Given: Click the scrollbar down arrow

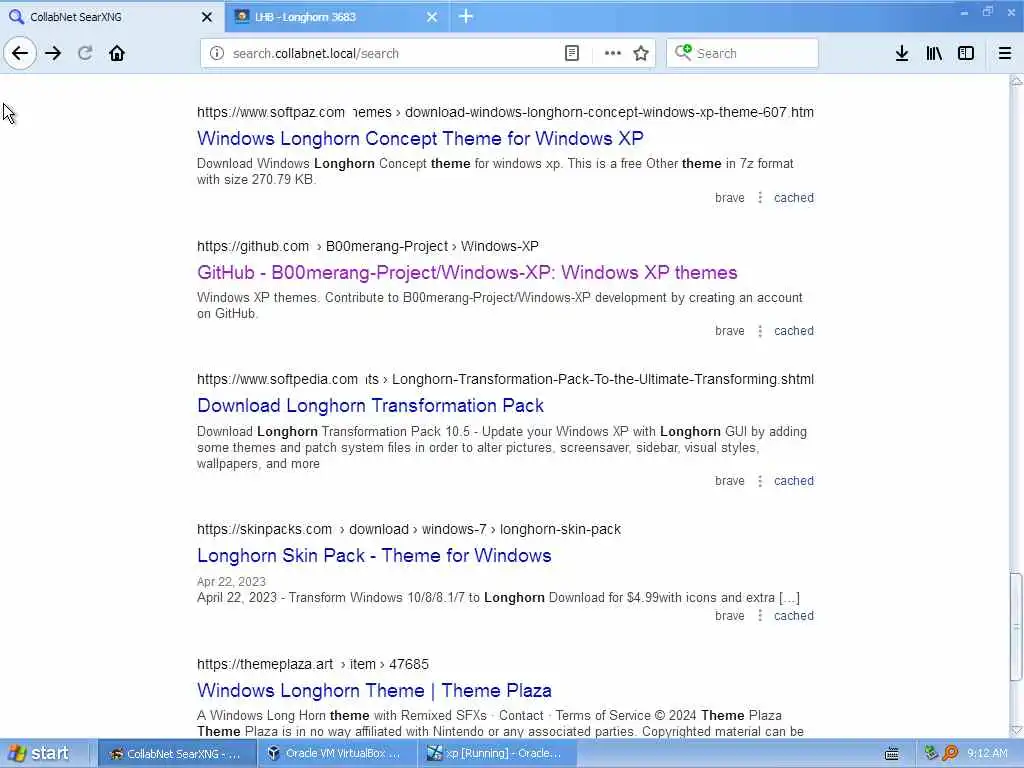Looking at the screenshot, I should [1016, 730].
